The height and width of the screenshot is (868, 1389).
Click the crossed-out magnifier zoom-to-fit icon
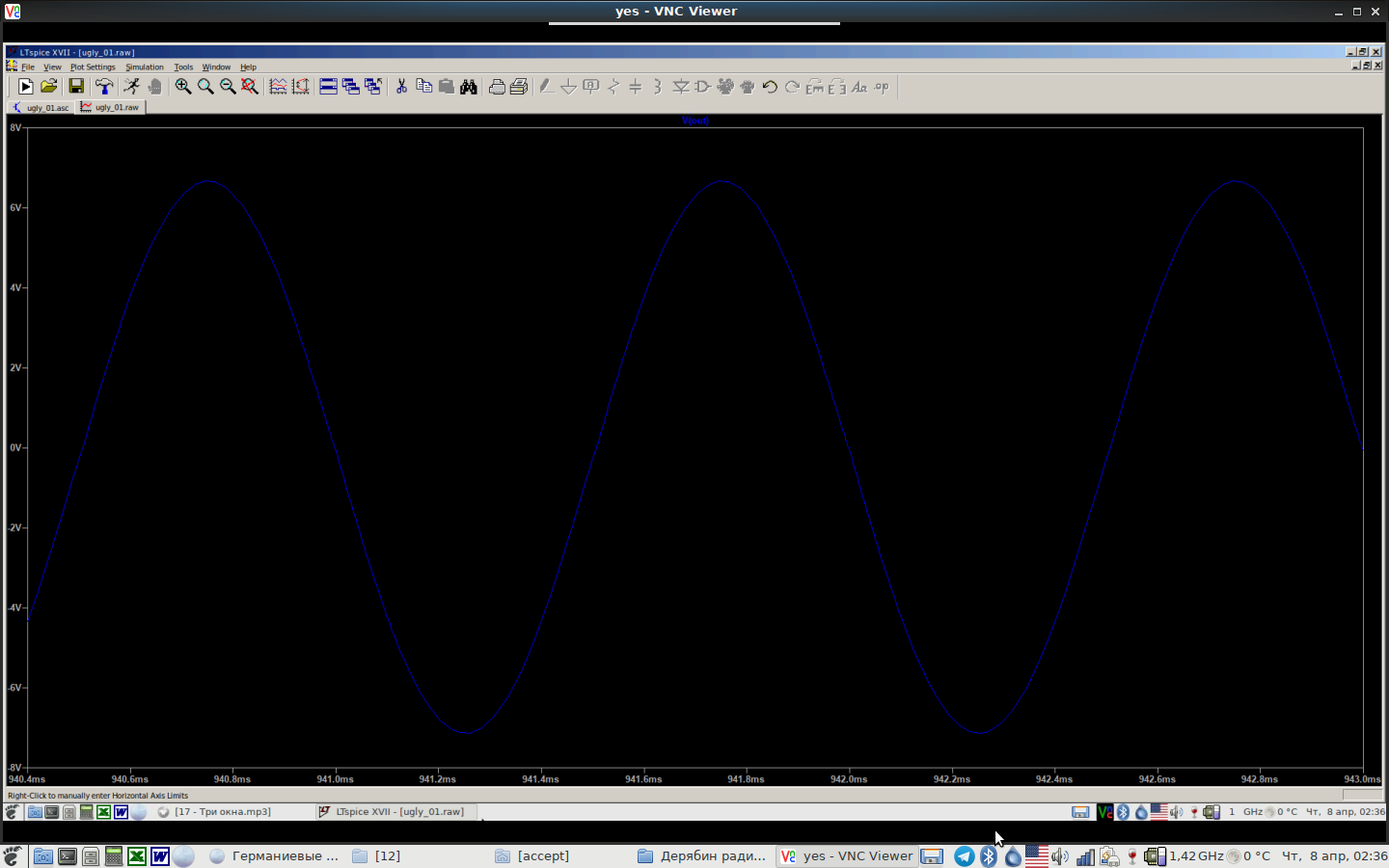(250, 87)
